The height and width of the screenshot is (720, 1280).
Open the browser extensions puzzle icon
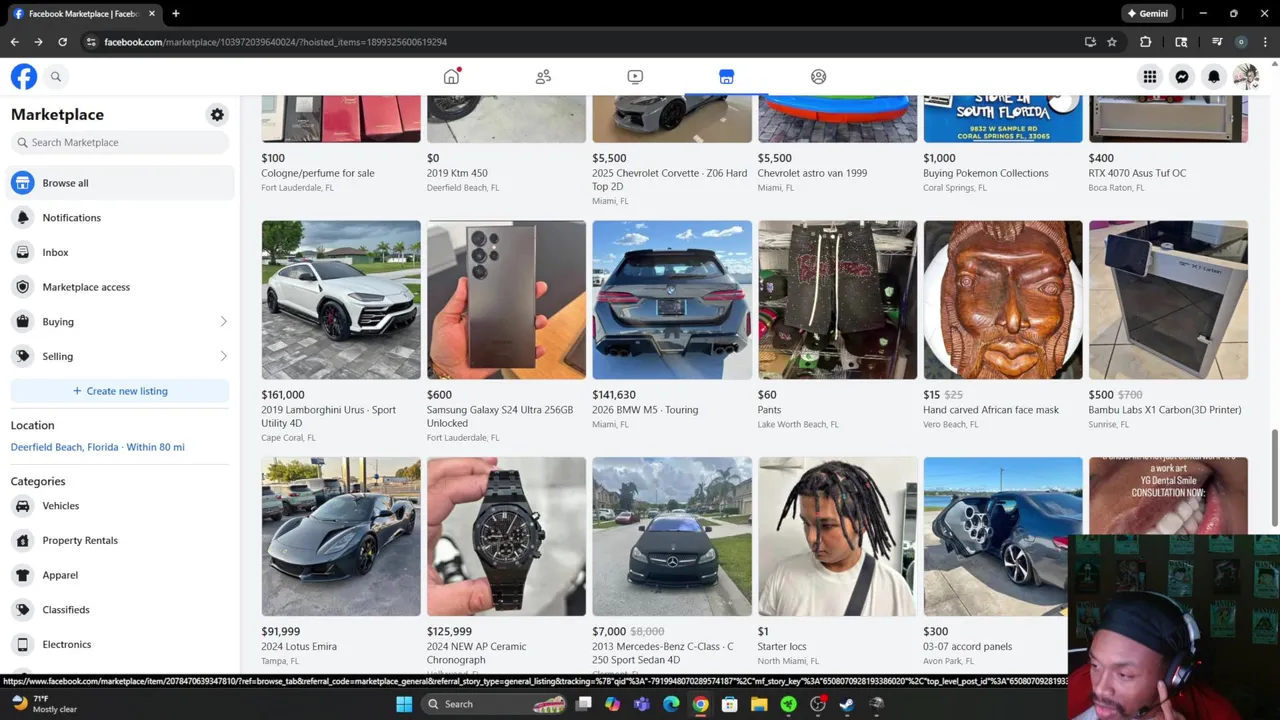click(1145, 42)
